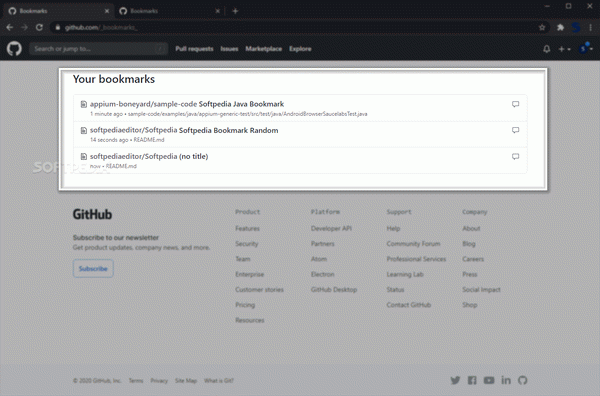This screenshot has height=396, width=600.
Task: Open Site Map link
Action: [186, 381]
